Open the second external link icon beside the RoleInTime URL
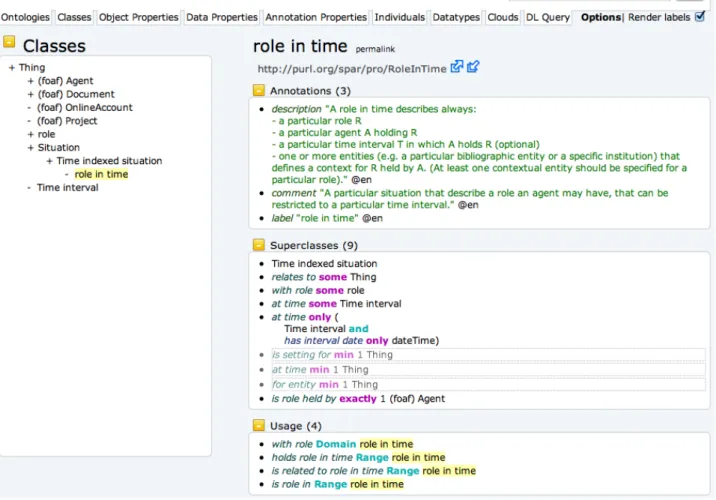This screenshot has width=716, height=500. pos(473,67)
